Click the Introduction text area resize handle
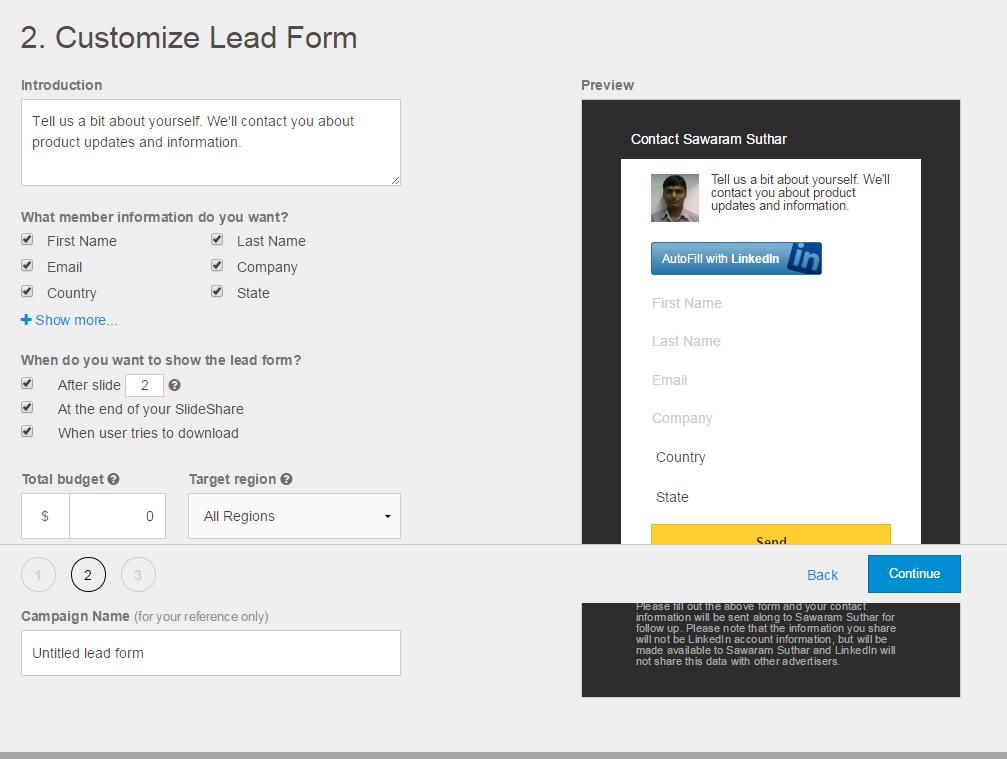 [x=396, y=181]
